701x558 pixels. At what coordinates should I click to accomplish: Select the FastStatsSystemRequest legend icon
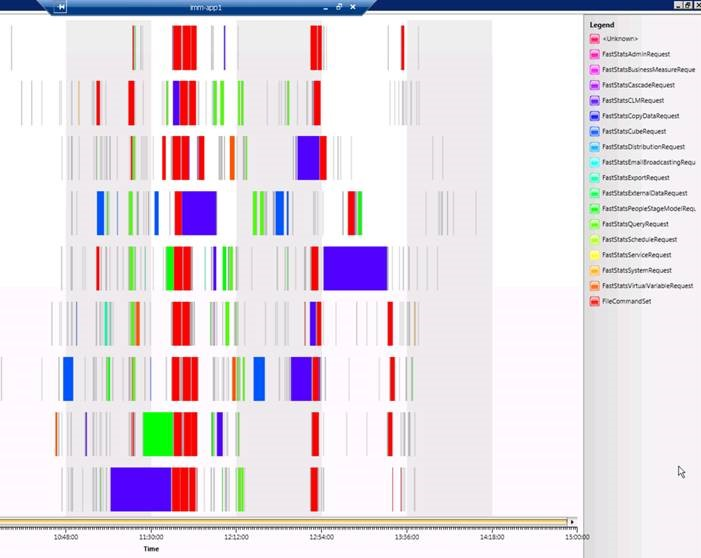pos(594,271)
